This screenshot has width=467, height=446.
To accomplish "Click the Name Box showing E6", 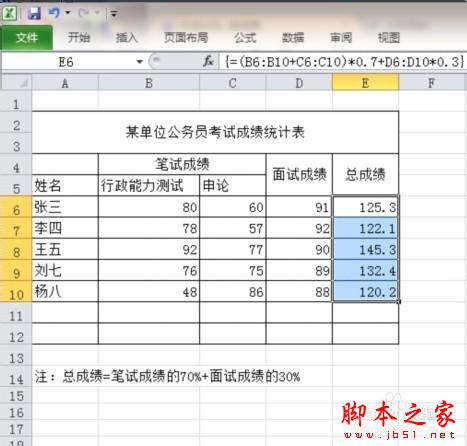I will 67,62.
